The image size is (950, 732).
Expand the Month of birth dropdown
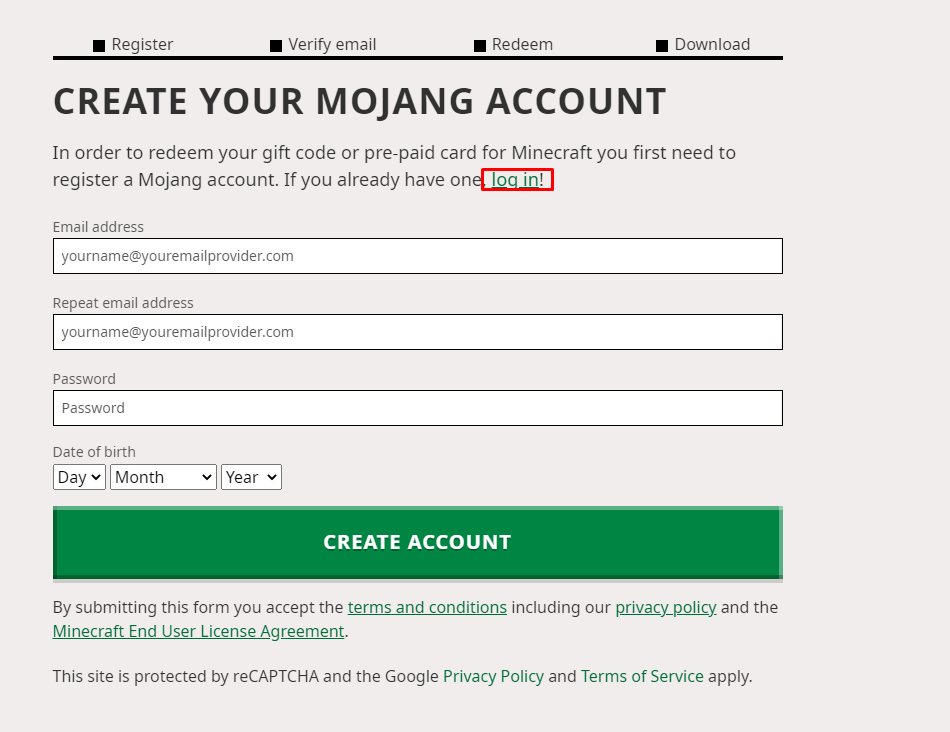point(163,478)
